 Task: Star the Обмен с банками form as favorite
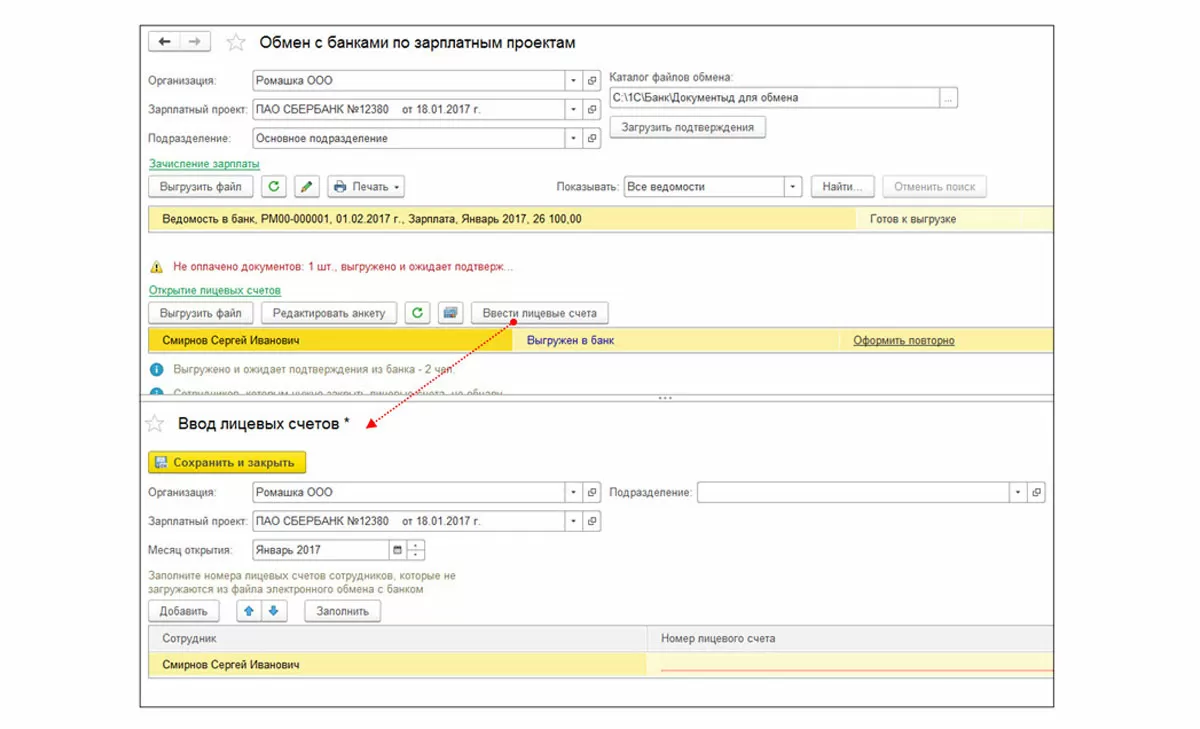(x=236, y=43)
